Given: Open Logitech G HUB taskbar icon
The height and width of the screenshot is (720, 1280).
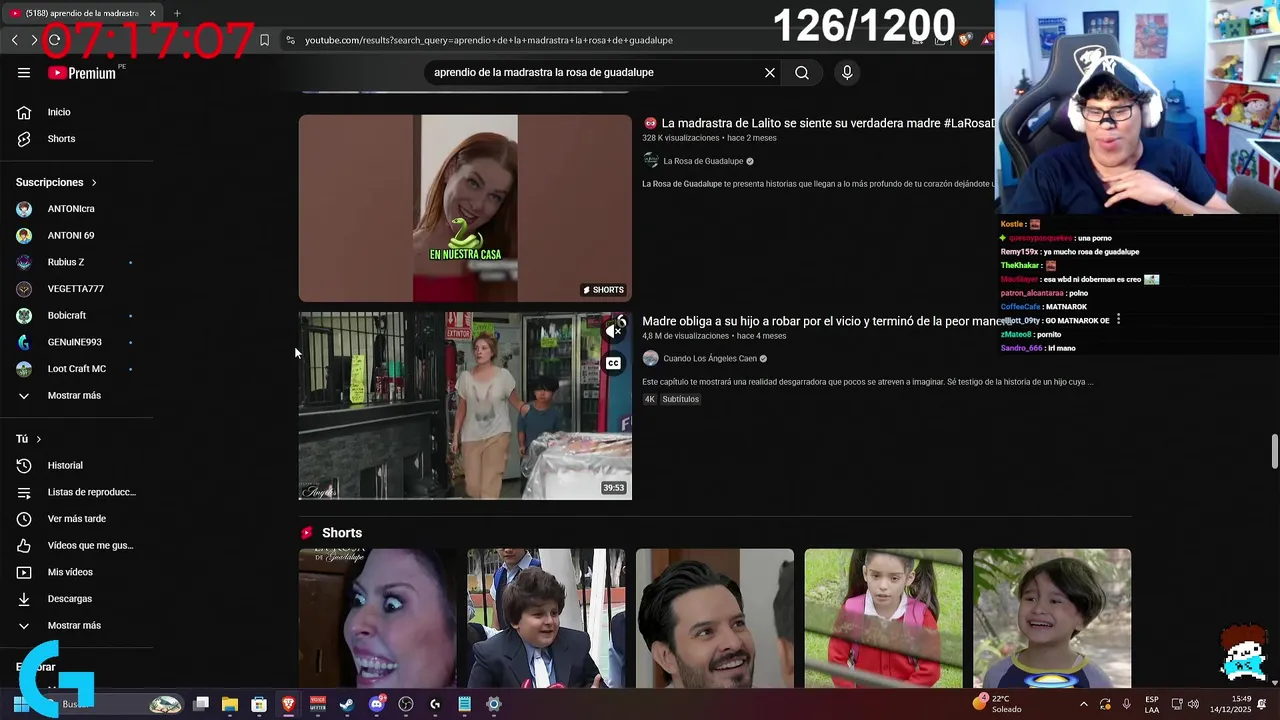Looking at the screenshot, I should (435, 704).
